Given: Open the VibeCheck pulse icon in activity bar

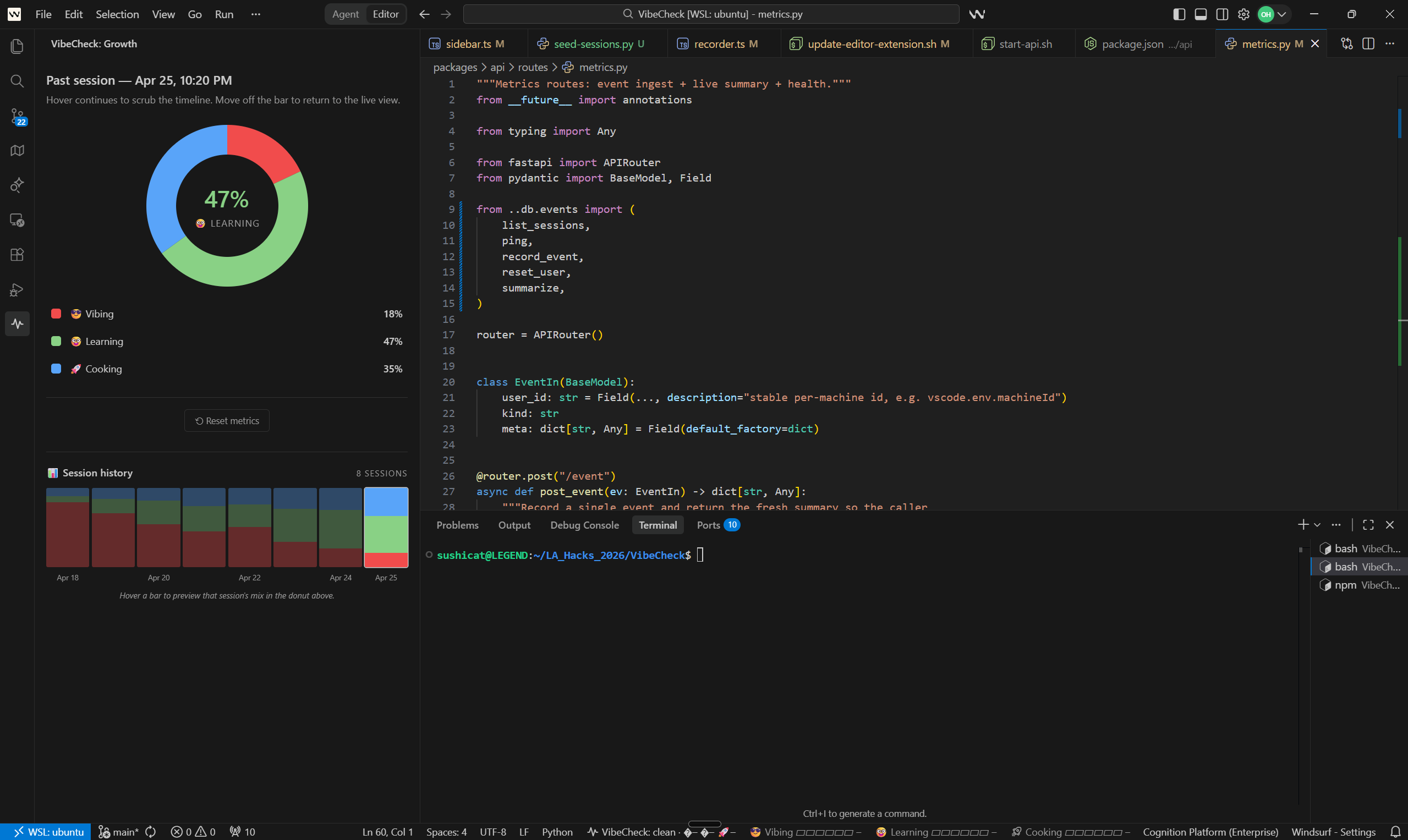Looking at the screenshot, I should 17,324.
